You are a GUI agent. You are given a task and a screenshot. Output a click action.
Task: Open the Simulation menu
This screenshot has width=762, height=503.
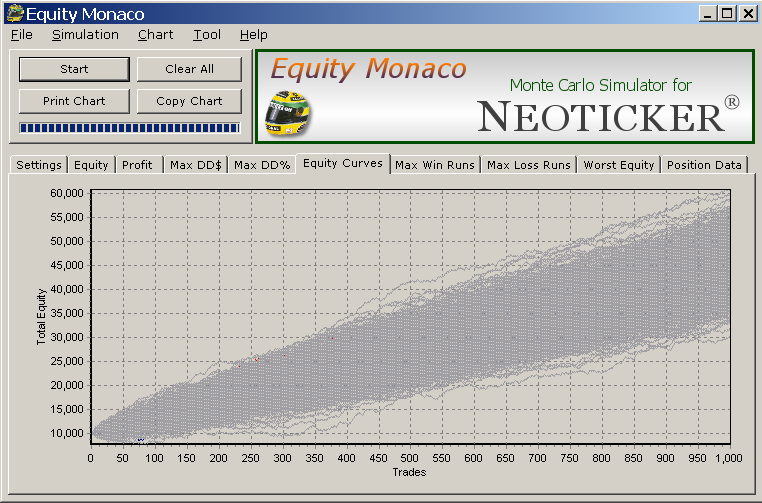(86, 35)
